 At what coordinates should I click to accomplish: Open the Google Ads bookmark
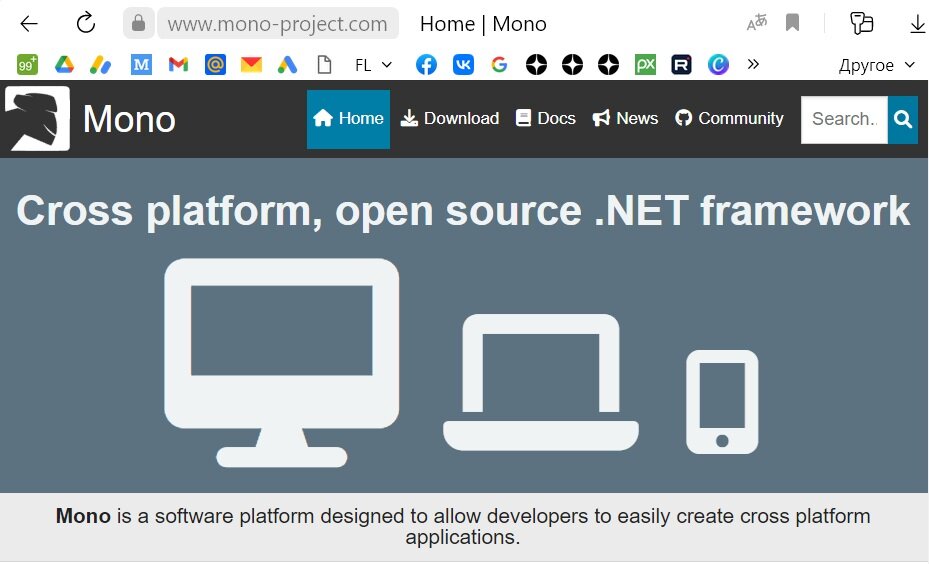click(287, 65)
